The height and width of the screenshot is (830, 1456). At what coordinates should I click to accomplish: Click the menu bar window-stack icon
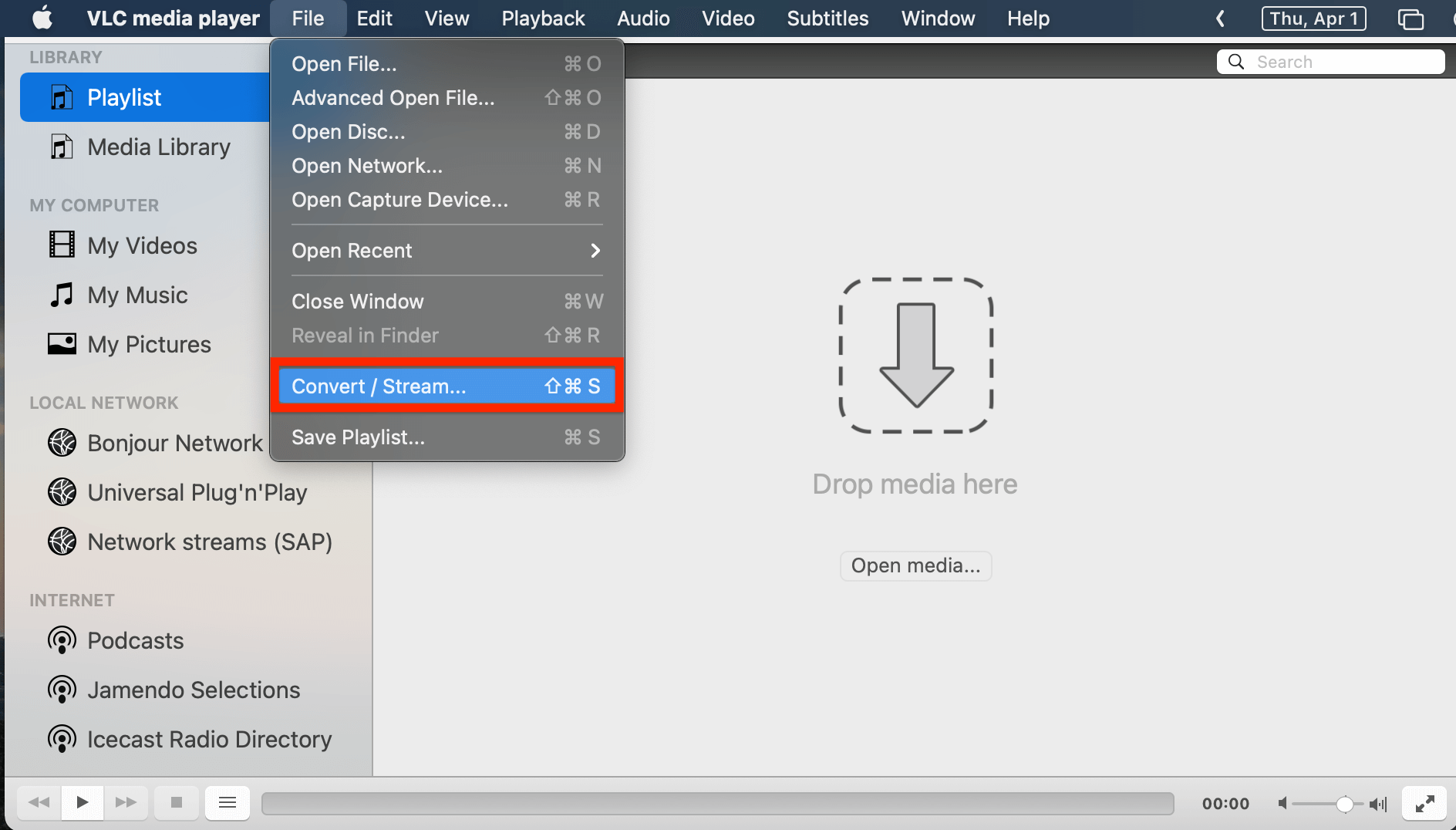click(1410, 19)
